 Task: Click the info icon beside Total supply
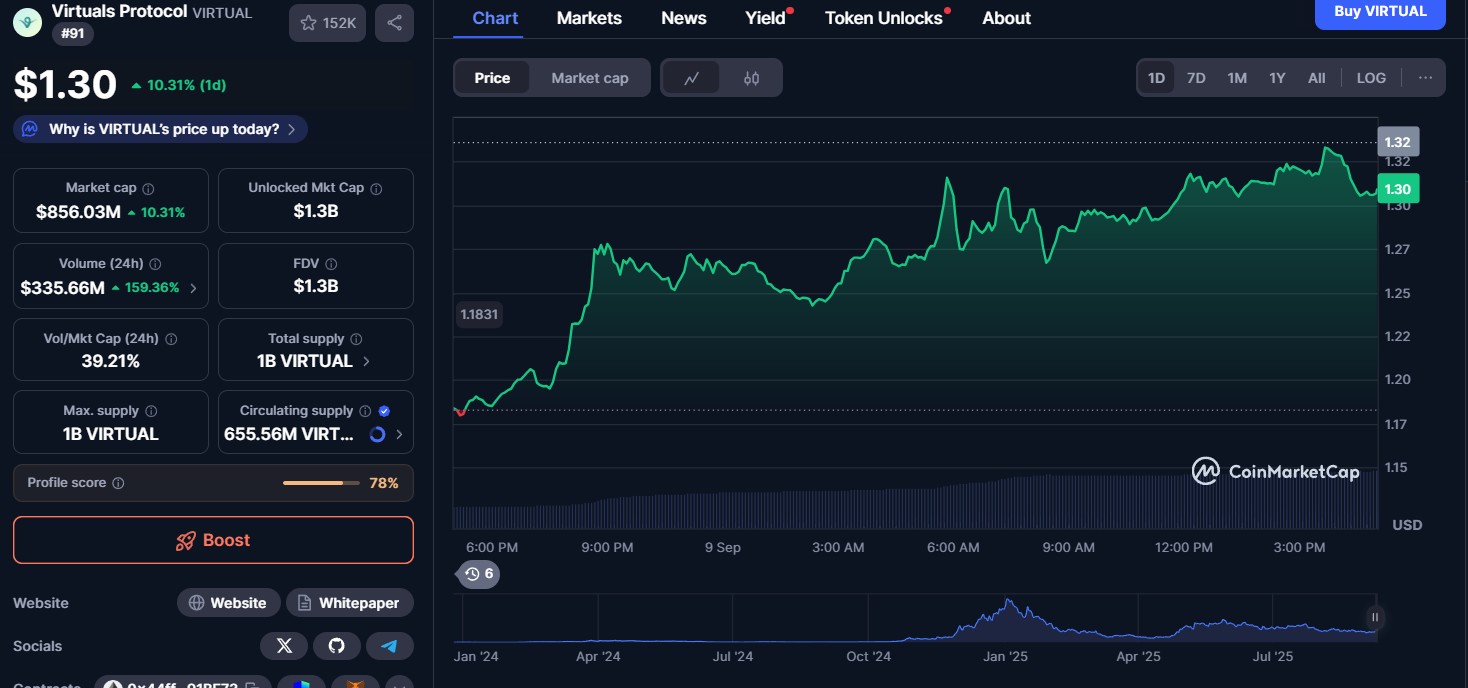(356, 339)
